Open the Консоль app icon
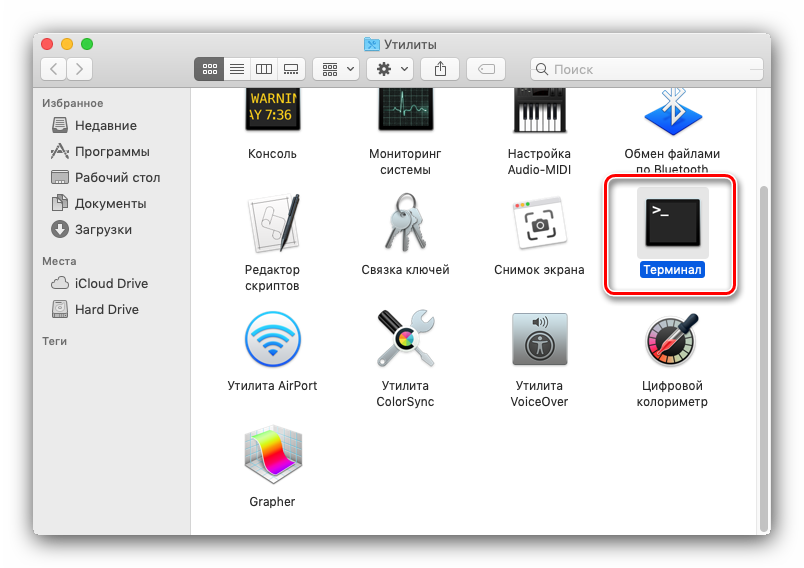Image resolution: width=804 pixels, height=568 pixels. [x=272, y=110]
